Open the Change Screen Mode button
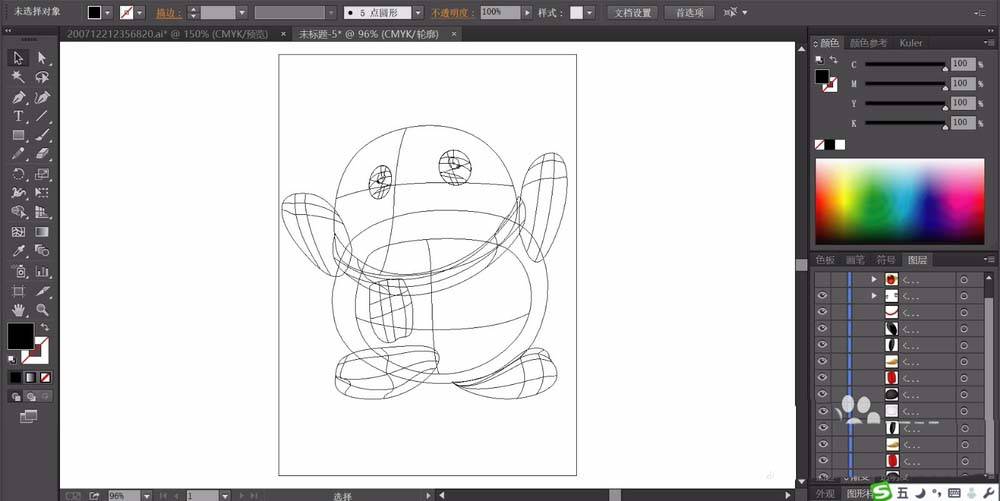Screen dimensions: 1000x501 pos(28,417)
